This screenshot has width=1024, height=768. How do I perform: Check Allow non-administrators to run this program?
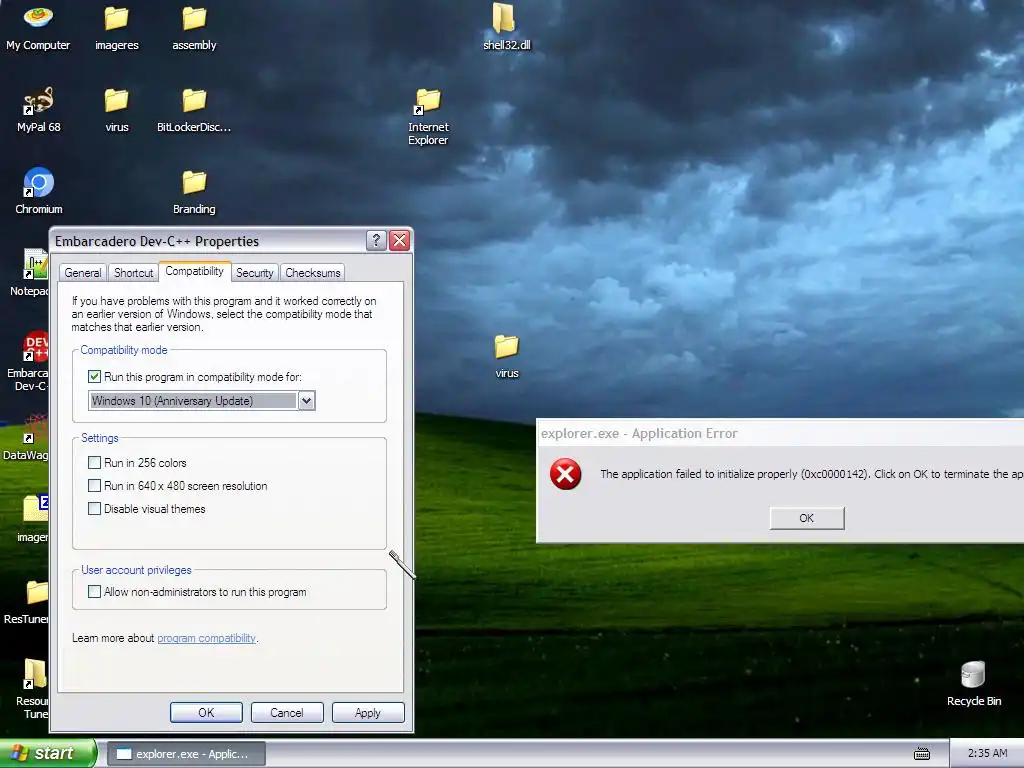[95, 592]
